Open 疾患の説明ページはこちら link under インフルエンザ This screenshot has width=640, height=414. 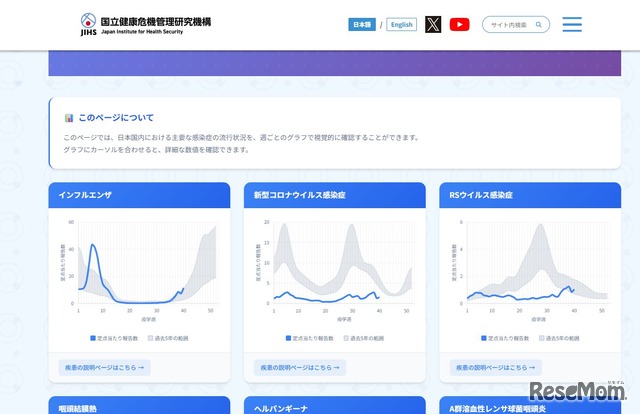[104, 367]
